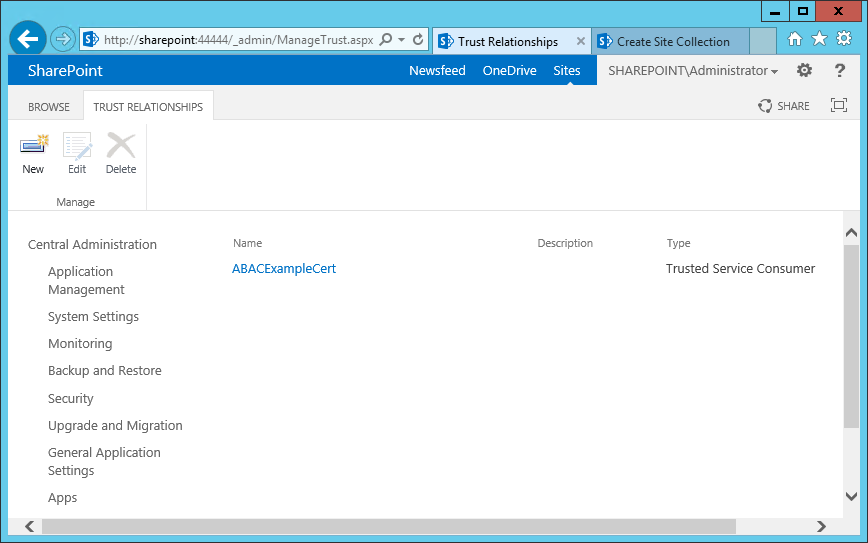Image resolution: width=868 pixels, height=543 pixels.
Task: Click the browser Back arrow button
Action: click(x=28, y=39)
